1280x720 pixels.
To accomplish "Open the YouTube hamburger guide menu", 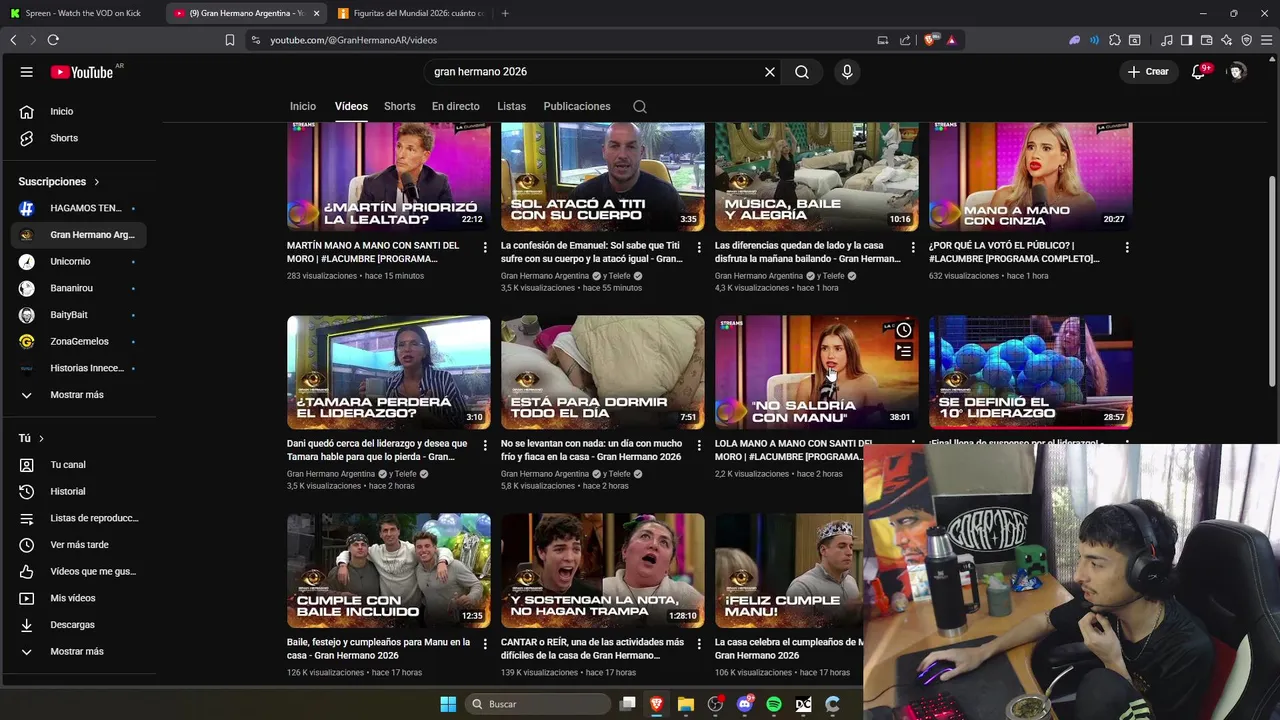I will click(x=27, y=72).
